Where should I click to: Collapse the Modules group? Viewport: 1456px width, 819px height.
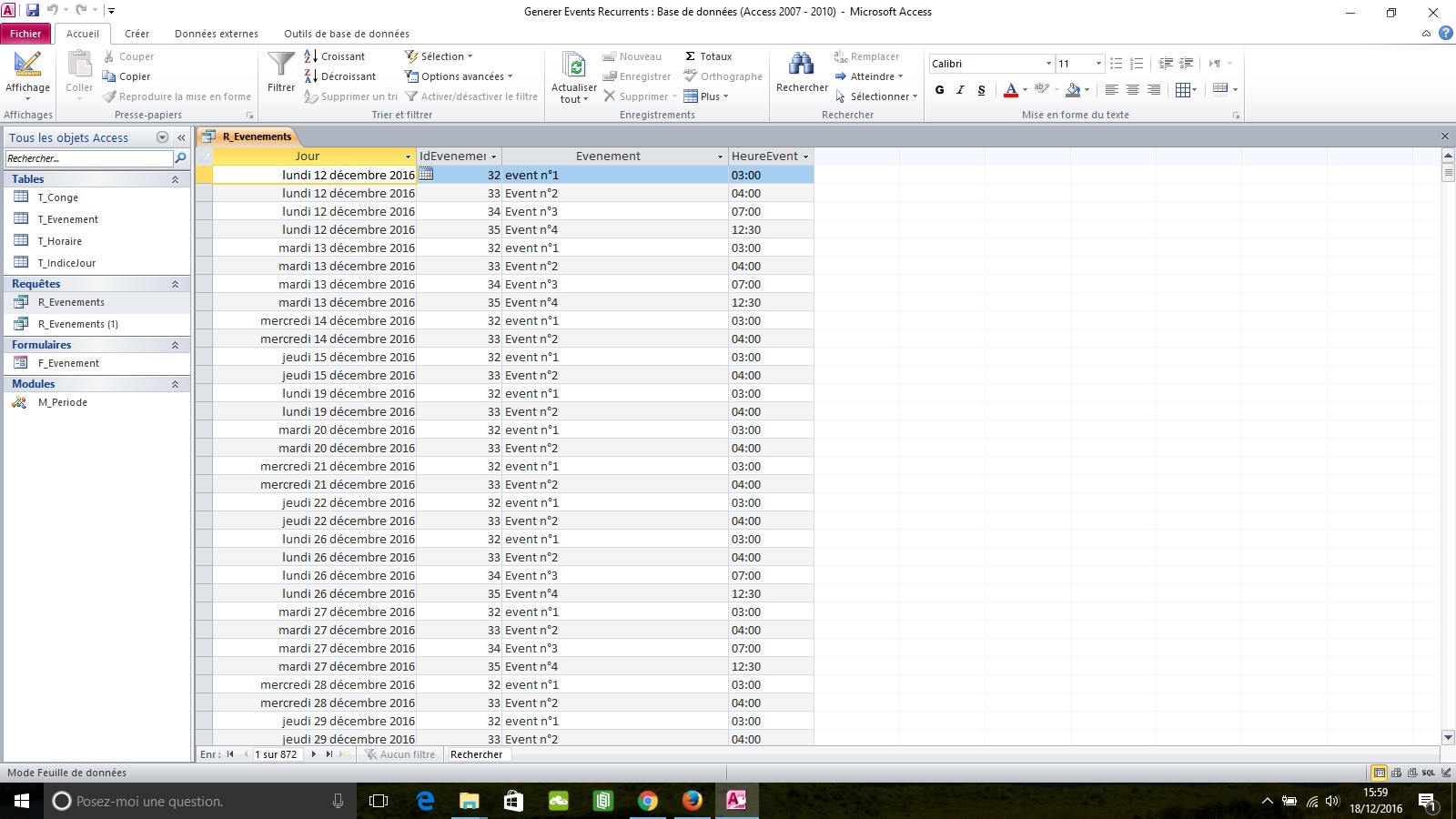pyautogui.click(x=175, y=384)
